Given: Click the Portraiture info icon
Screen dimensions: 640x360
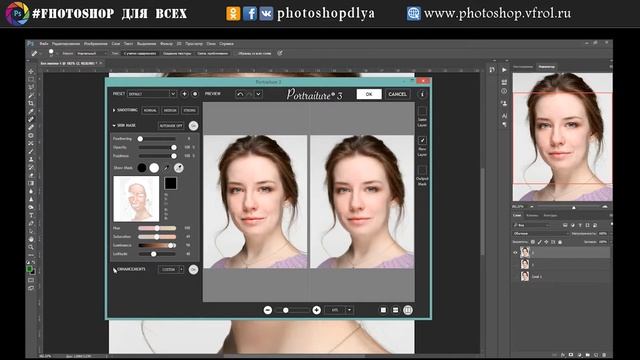Looking at the screenshot, I should [x=422, y=94].
